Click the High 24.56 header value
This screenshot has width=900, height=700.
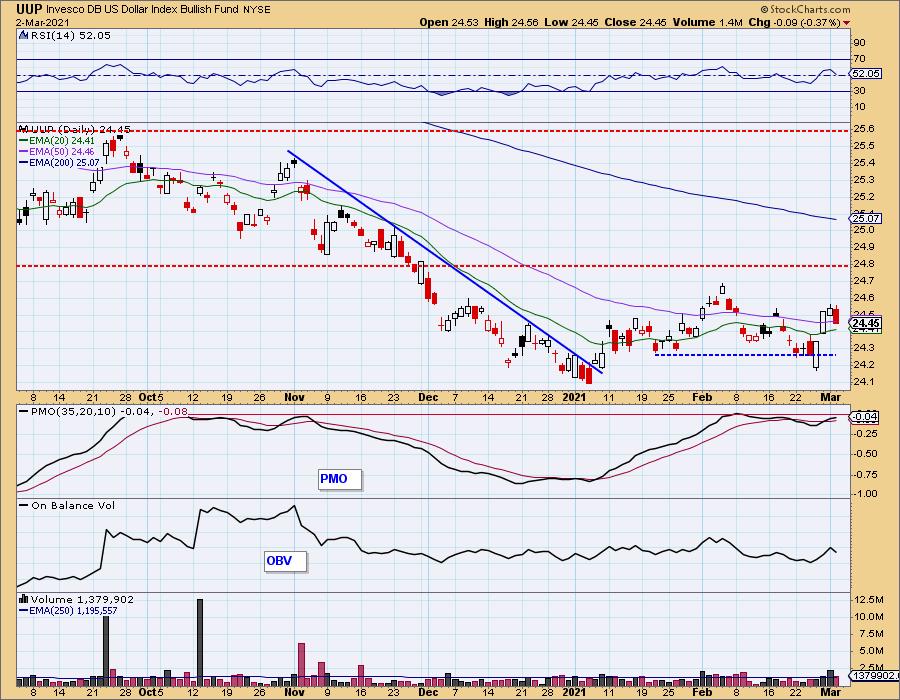pyautogui.click(x=511, y=22)
